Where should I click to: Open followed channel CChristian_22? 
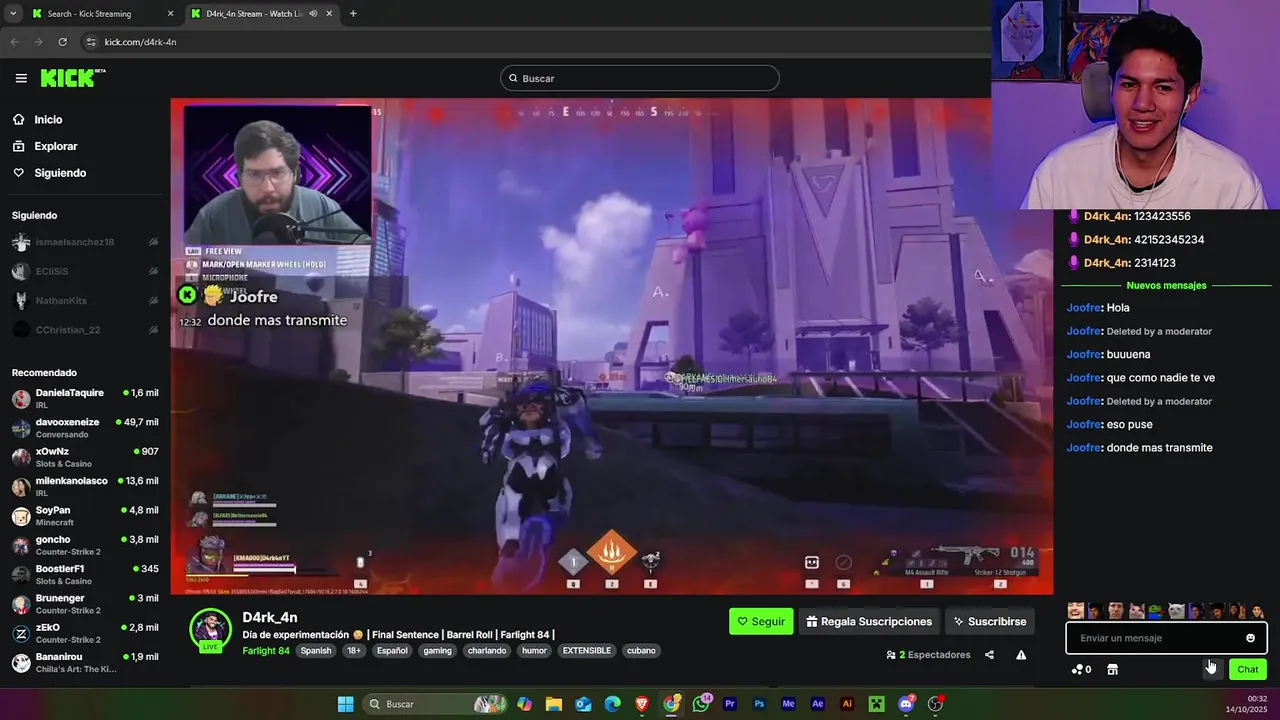[x=85, y=330]
